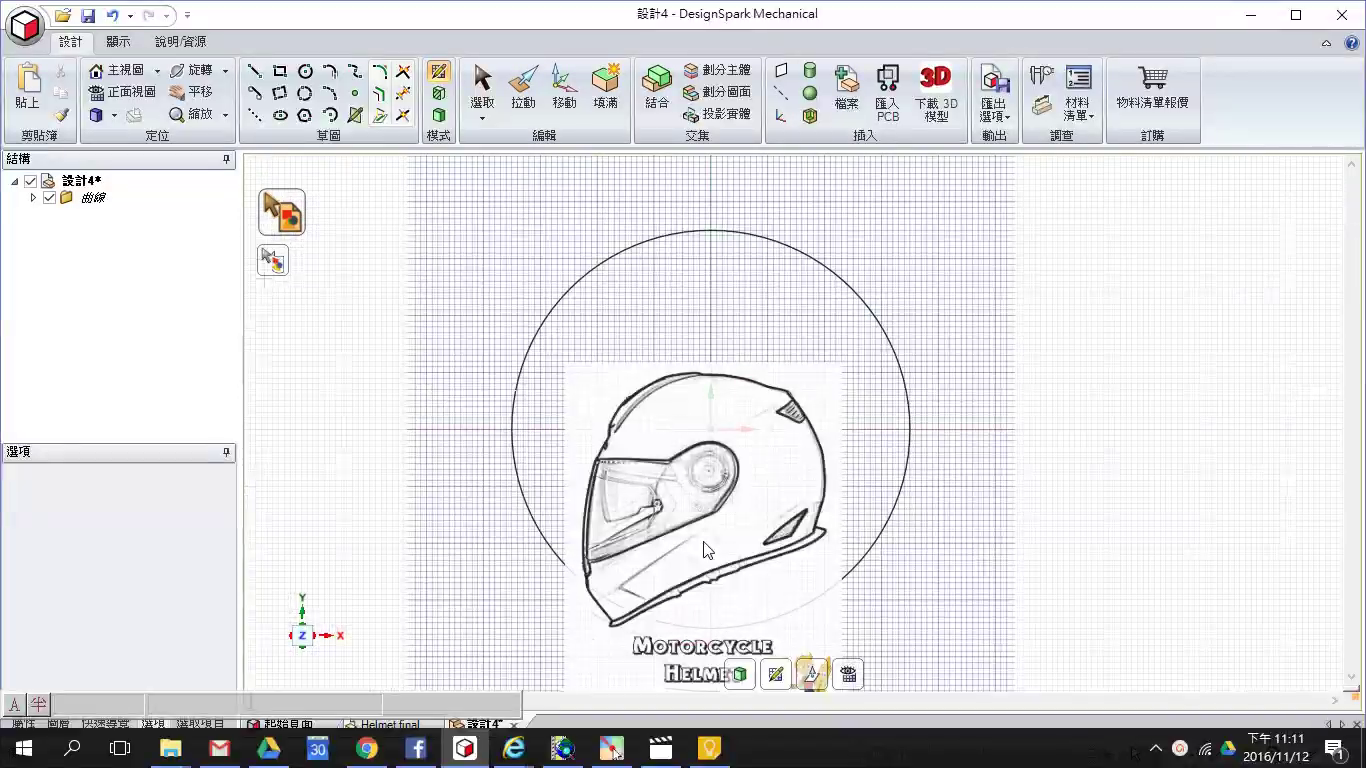Open File Explorer from taskbar

(x=171, y=748)
